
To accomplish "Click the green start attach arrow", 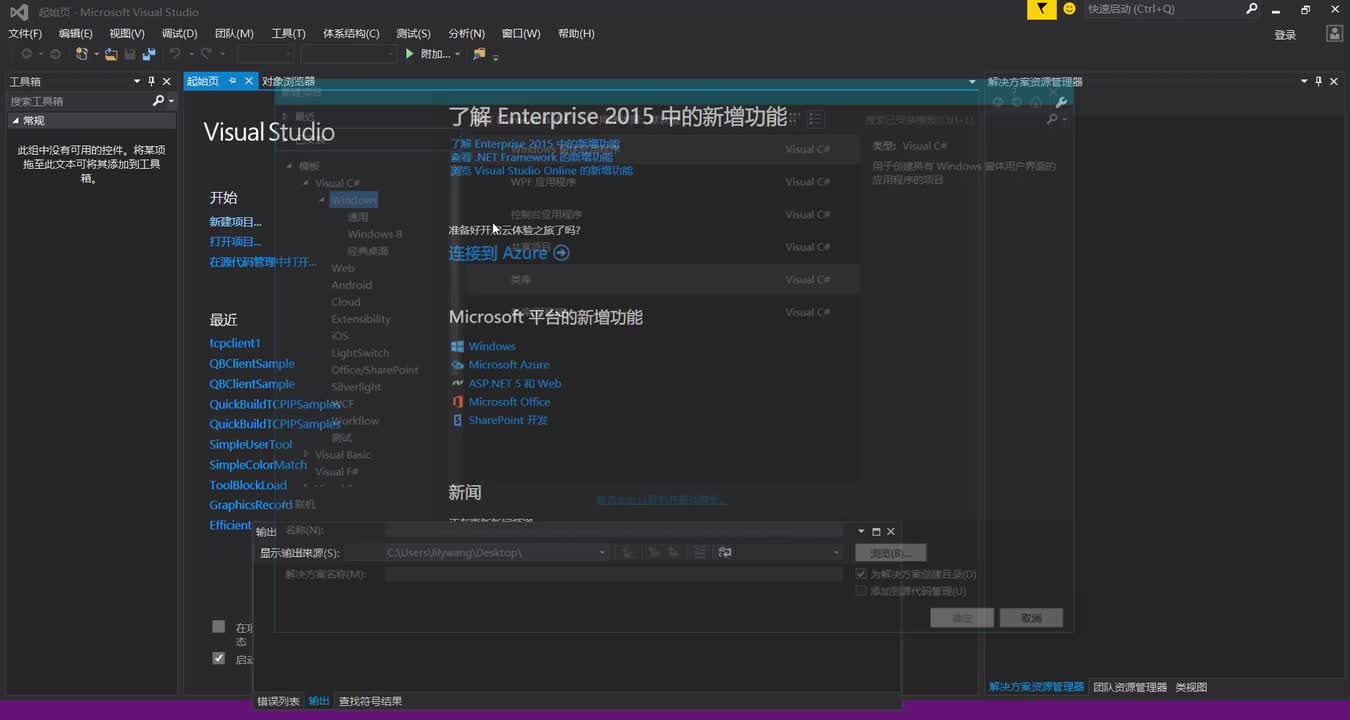I will [x=409, y=54].
